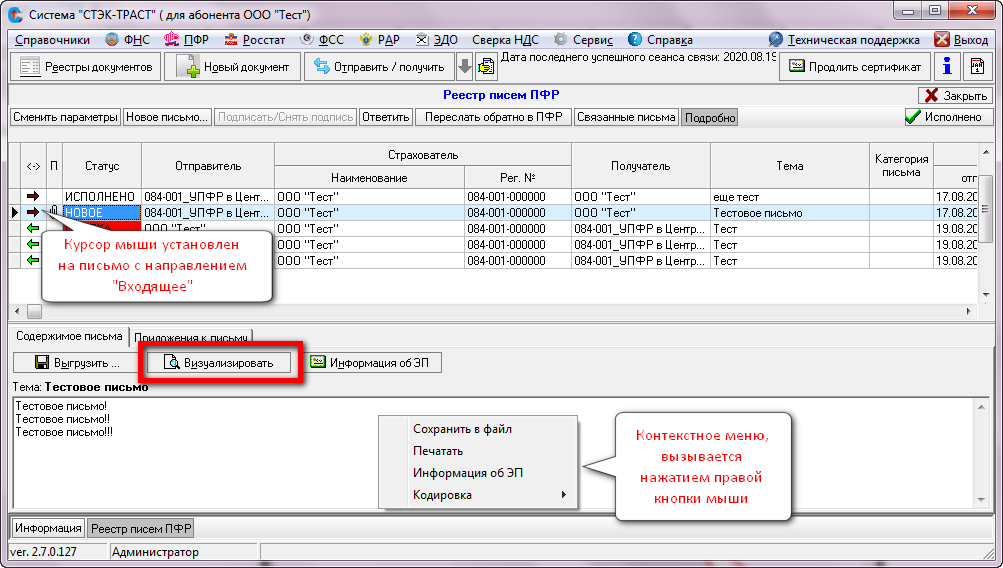Switch to Содержимое письма tab
Viewport: 1003px width, 568px height.
(69, 336)
